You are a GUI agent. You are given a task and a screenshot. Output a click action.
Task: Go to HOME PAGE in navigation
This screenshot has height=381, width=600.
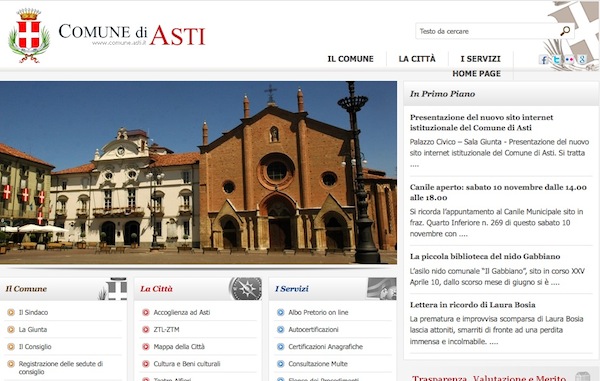(476, 73)
